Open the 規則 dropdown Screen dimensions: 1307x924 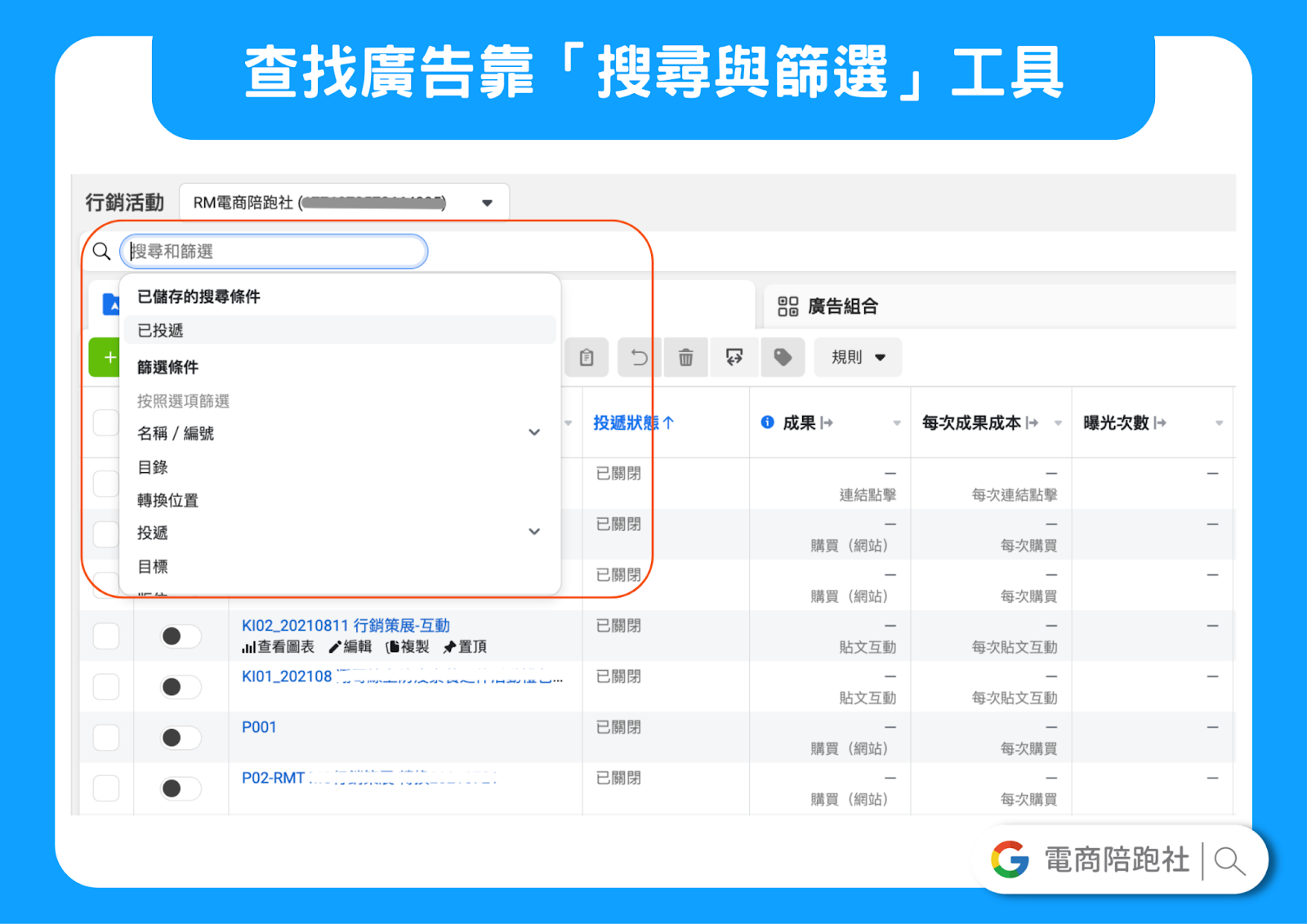tap(858, 357)
